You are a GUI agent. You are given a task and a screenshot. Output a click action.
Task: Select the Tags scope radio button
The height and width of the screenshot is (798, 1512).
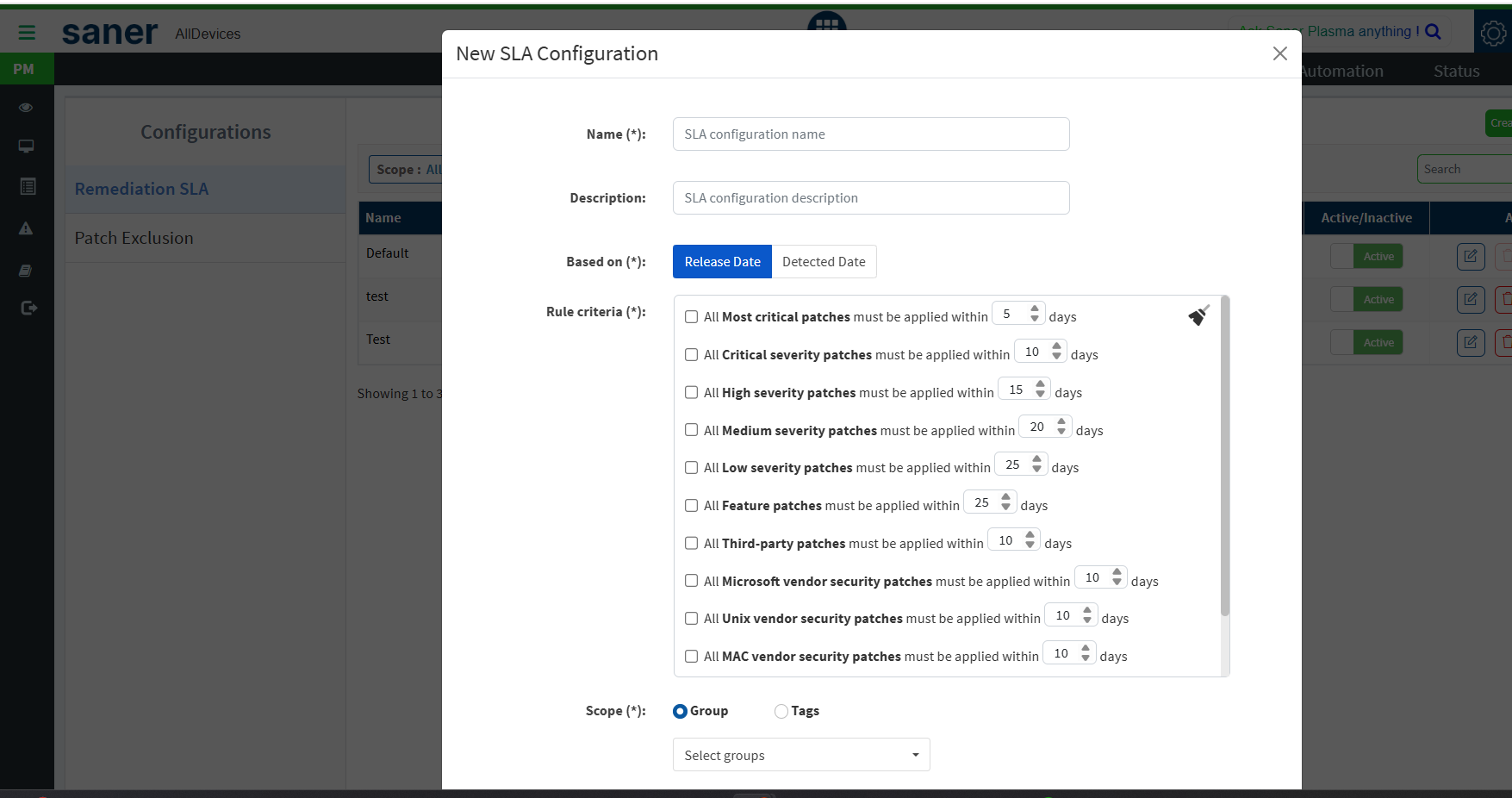[x=781, y=711]
